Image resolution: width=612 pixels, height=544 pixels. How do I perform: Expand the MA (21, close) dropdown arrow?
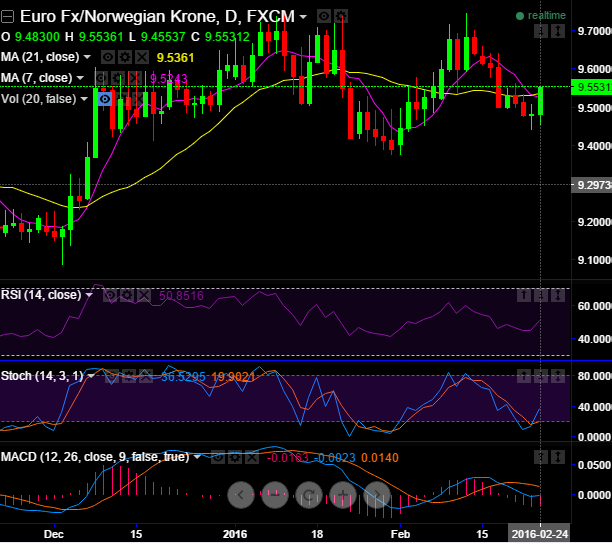click(x=87, y=57)
